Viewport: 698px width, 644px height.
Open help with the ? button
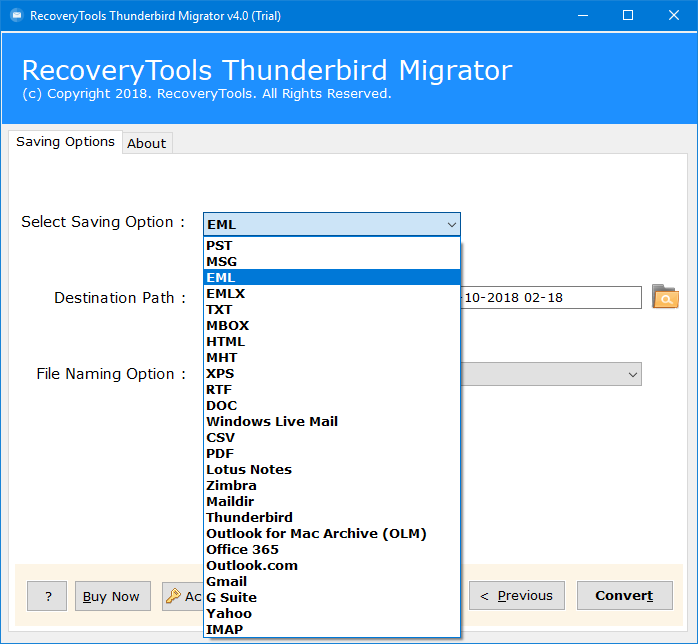tap(47, 596)
